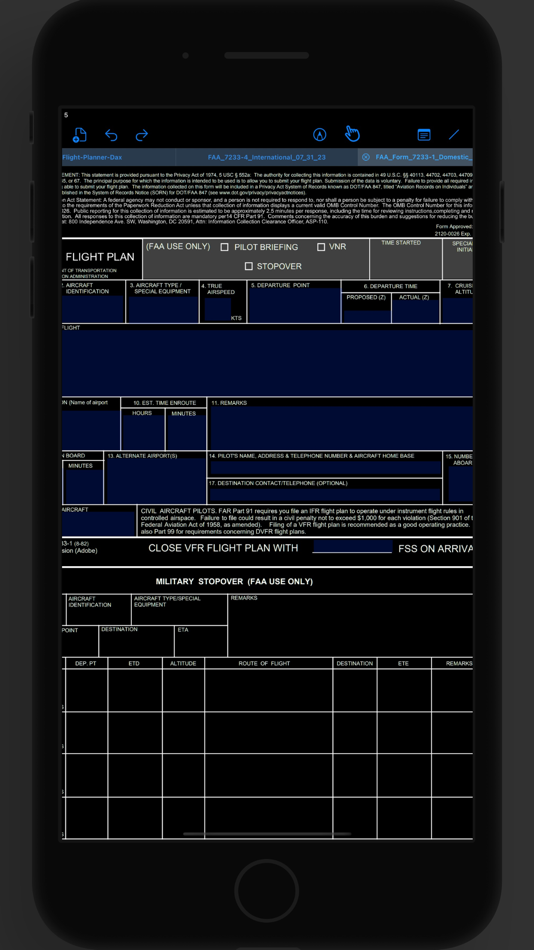This screenshot has height=950, width=534.
Task: Switch to Flight-Planner-Dax tab
Action: click(92, 157)
